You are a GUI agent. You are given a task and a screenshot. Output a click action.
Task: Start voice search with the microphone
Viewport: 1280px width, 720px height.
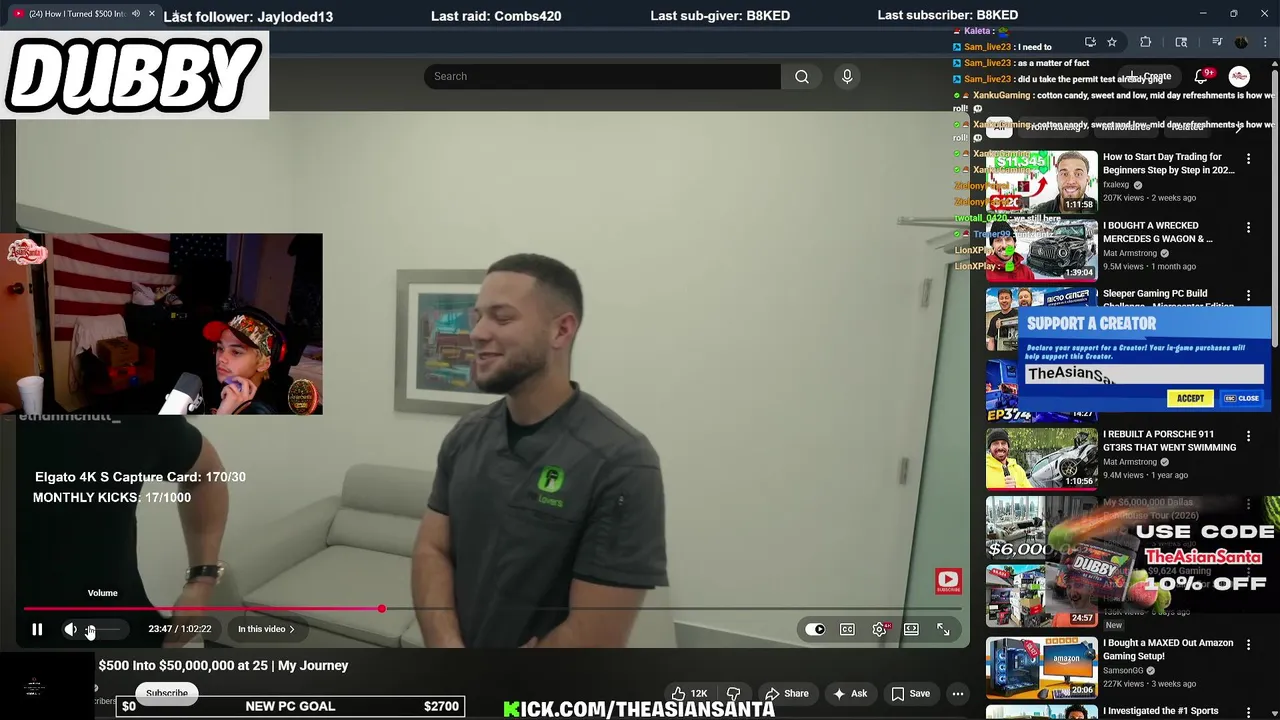pos(847,76)
